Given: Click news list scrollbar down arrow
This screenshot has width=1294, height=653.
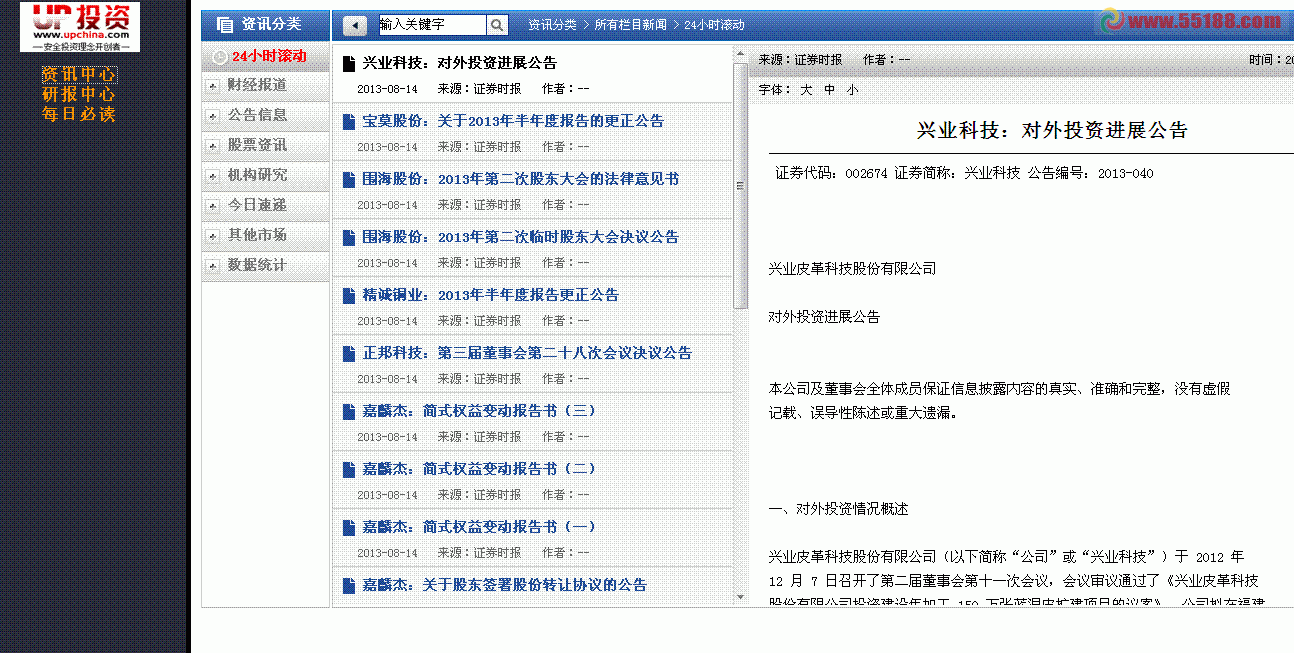Looking at the screenshot, I should [x=740, y=598].
